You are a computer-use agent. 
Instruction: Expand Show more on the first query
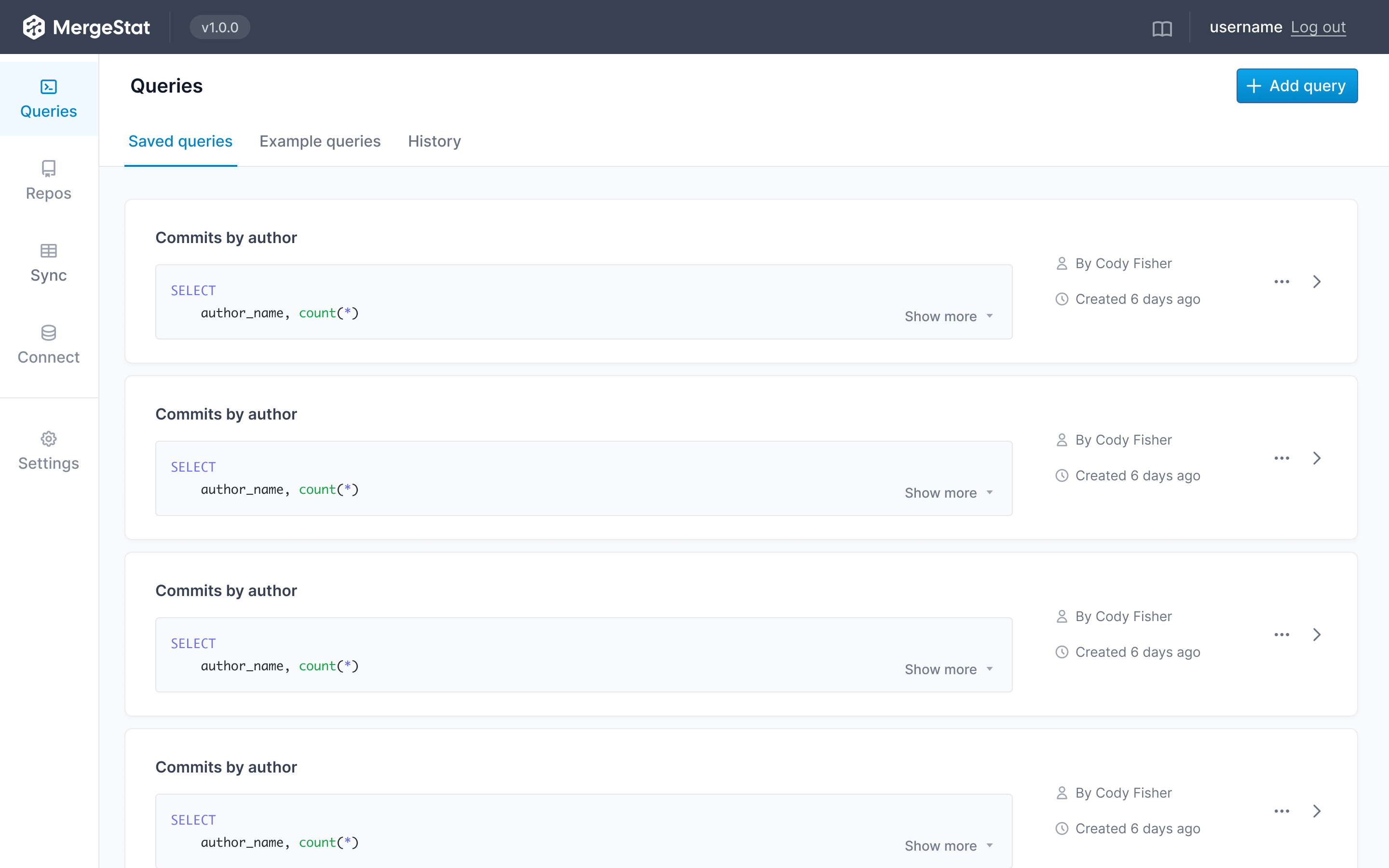[947, 316]
